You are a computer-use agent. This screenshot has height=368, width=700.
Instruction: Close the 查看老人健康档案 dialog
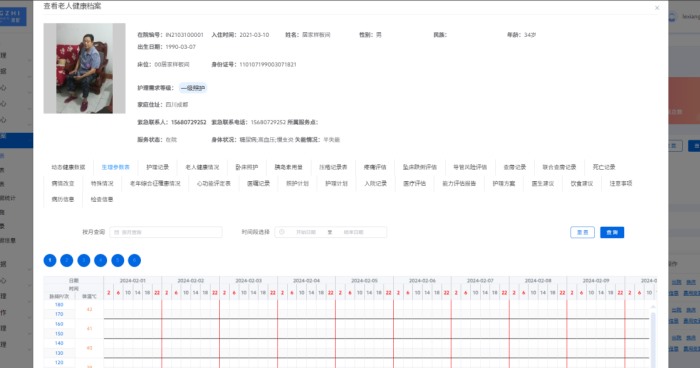[657, 8]
